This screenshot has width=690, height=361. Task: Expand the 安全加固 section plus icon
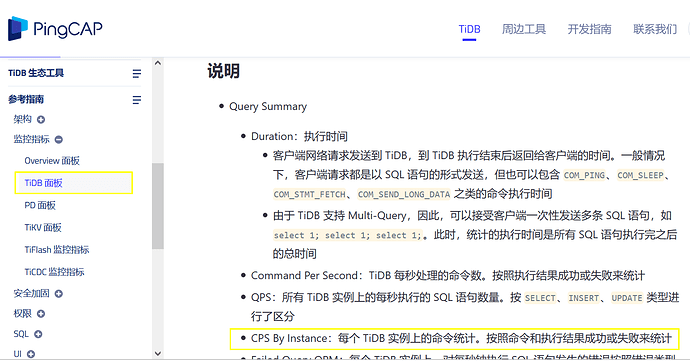point(59,294)
